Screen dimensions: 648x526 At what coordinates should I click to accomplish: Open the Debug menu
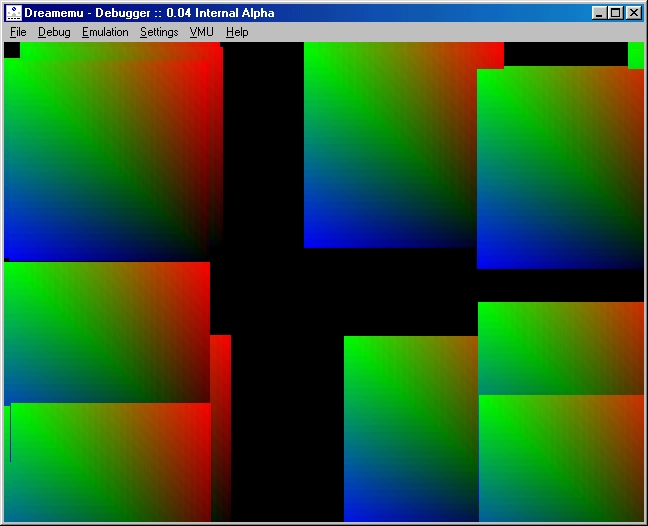(54, 32)
